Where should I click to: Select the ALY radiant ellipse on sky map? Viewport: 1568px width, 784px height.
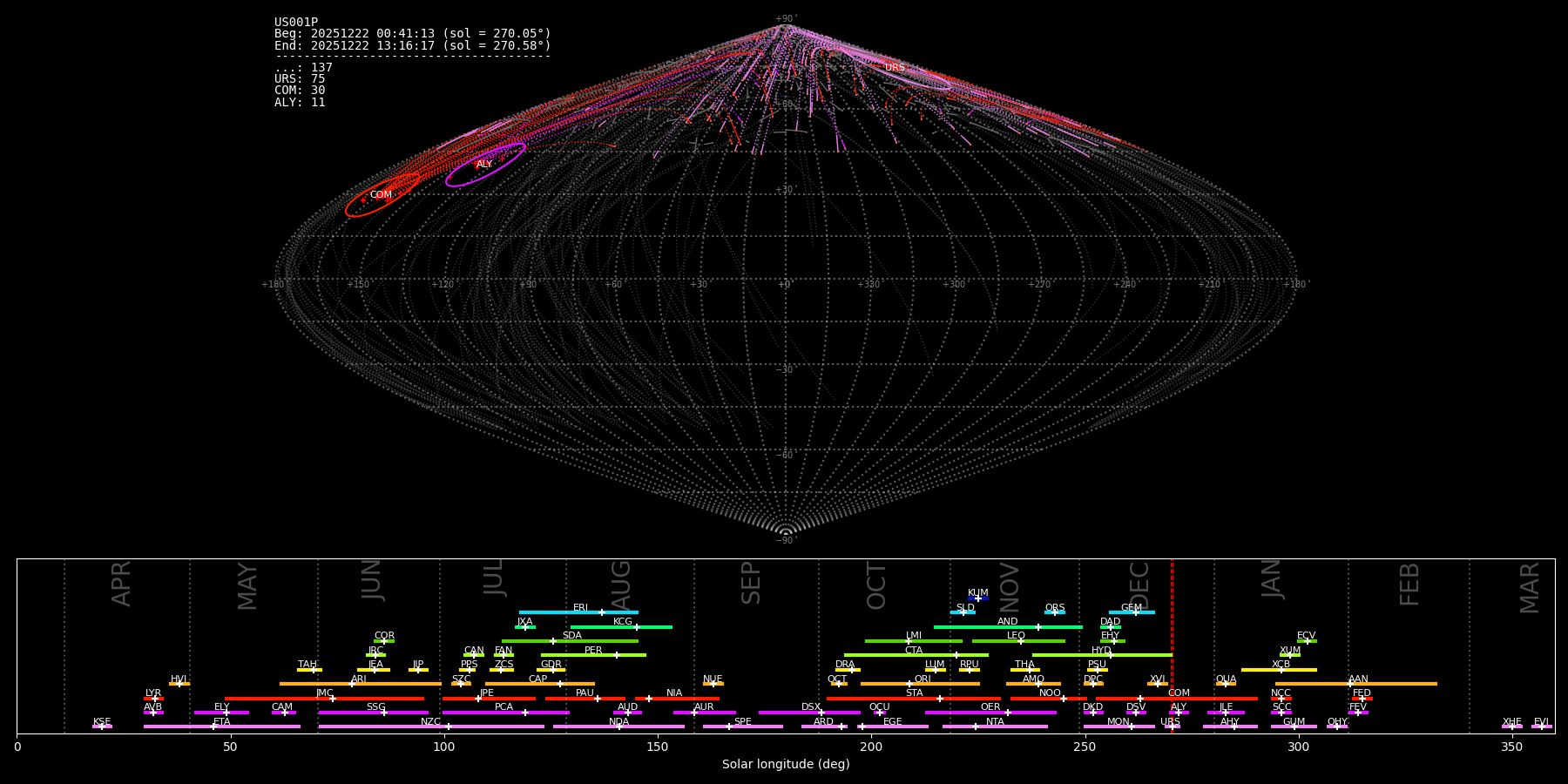tap(485, 165)
